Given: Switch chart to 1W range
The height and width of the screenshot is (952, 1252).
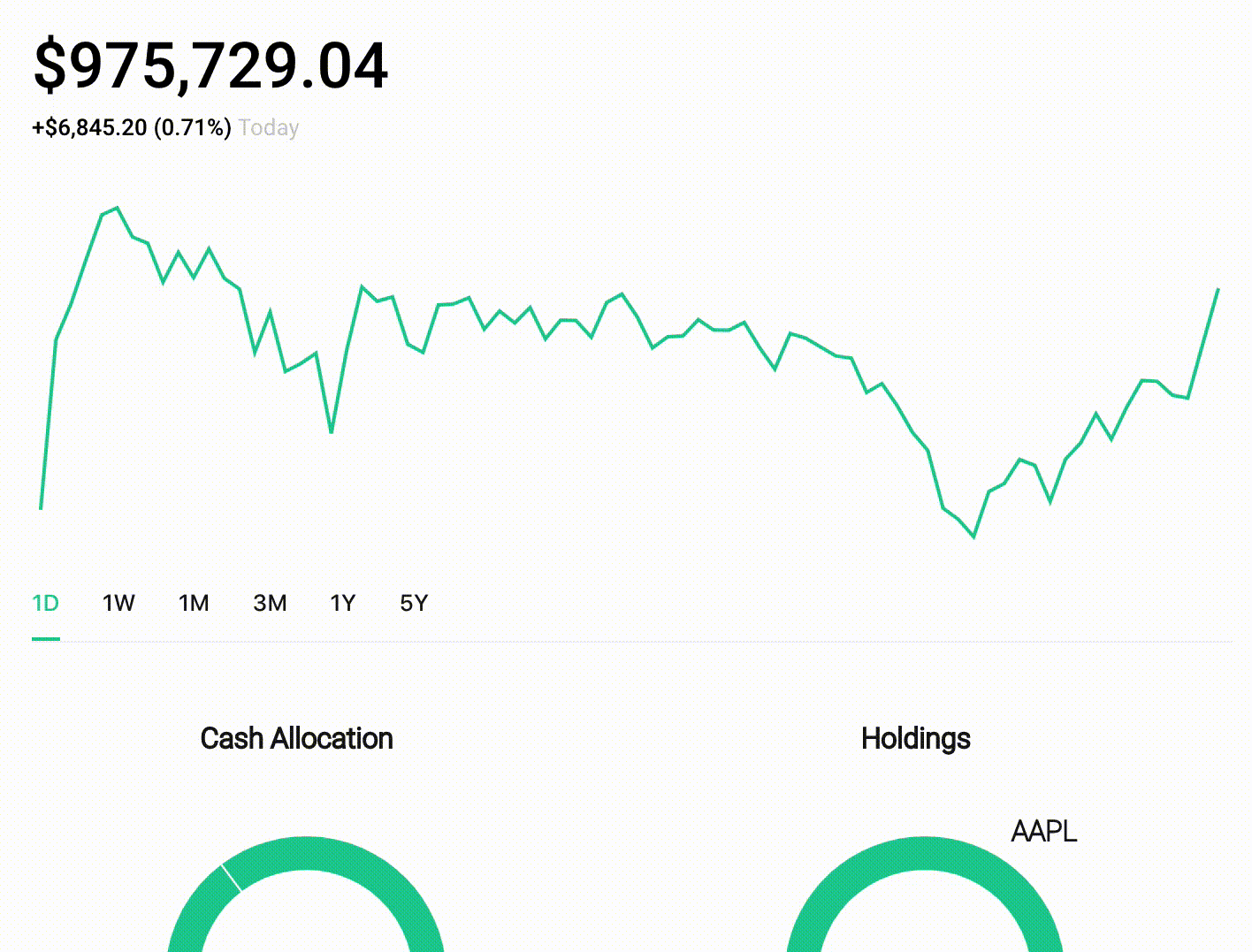Looking at the screenshot, I should (x=118, y=604).
